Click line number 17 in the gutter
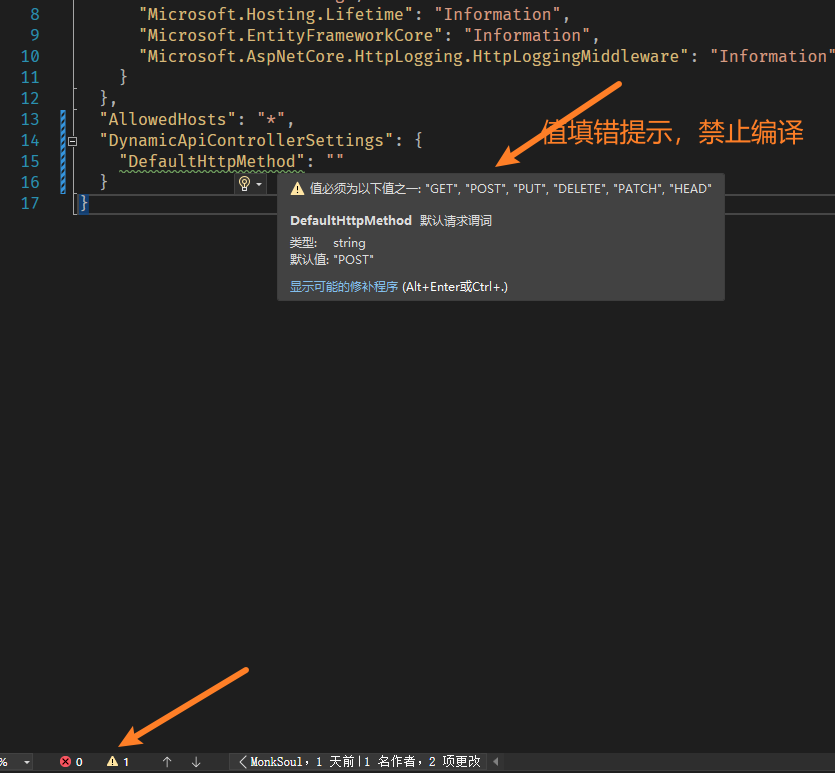Viewport: 835px width, 773px height. pos(30,203)
